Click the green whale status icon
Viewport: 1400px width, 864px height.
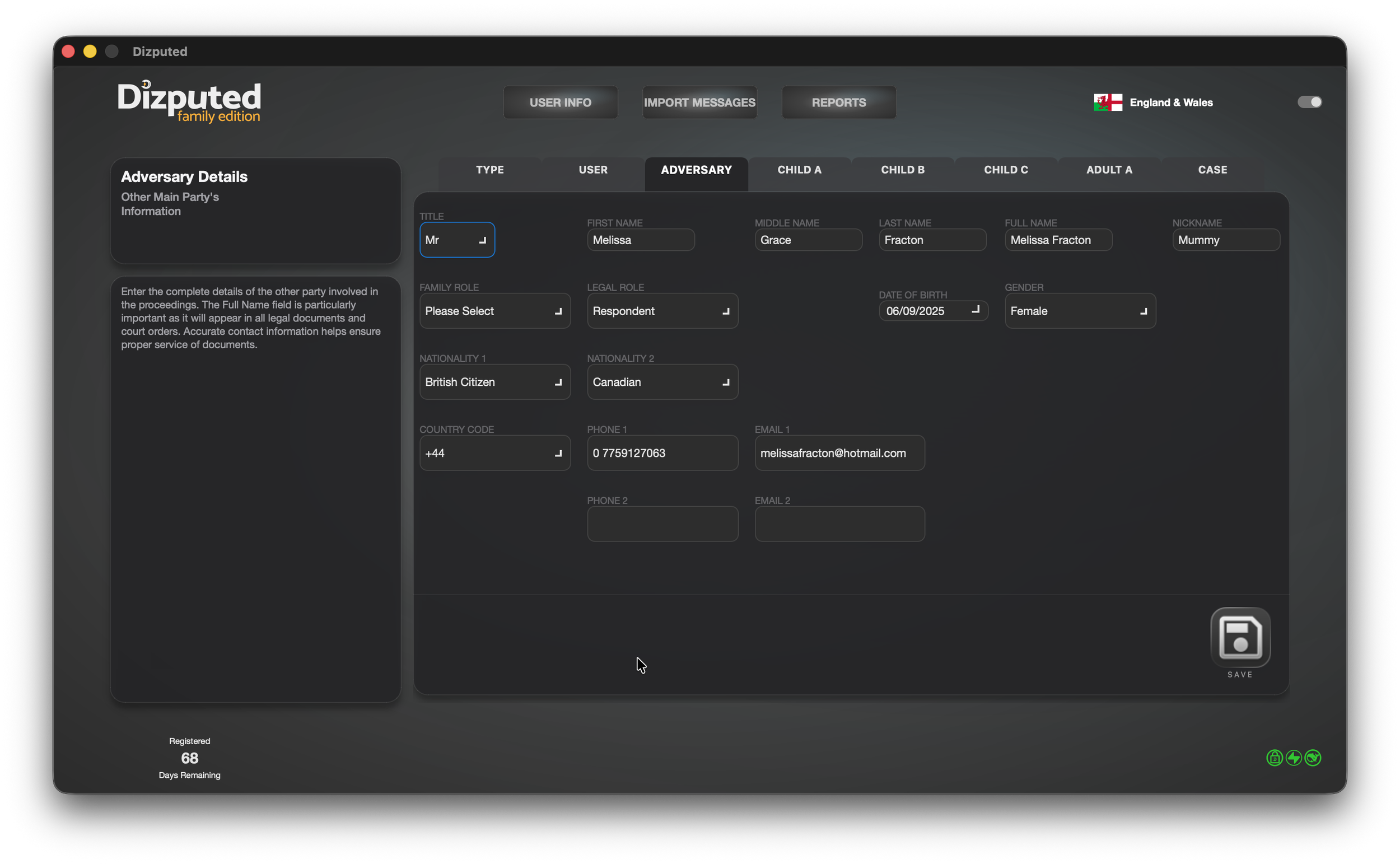(1313, 758)
